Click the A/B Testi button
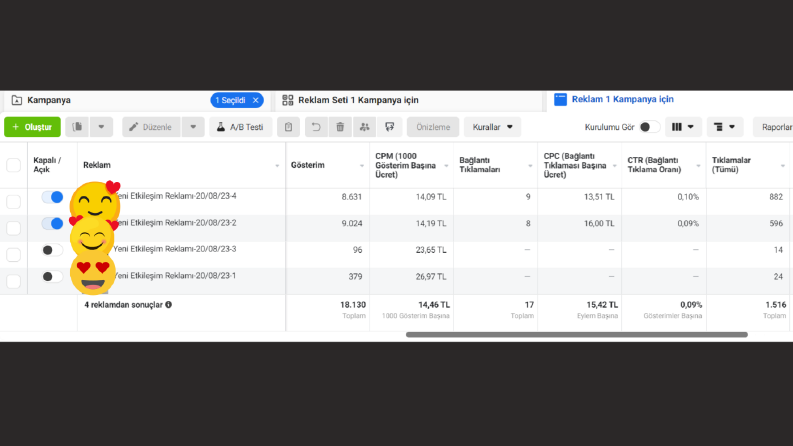 tap(240, 127)
